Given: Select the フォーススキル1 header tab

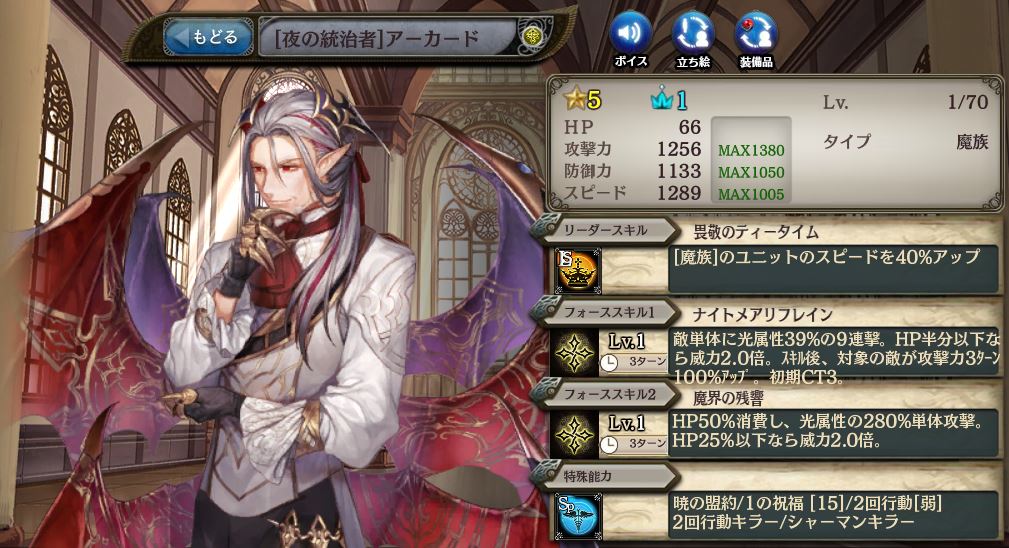Looking at the screenshot, I should pos(605,313).
